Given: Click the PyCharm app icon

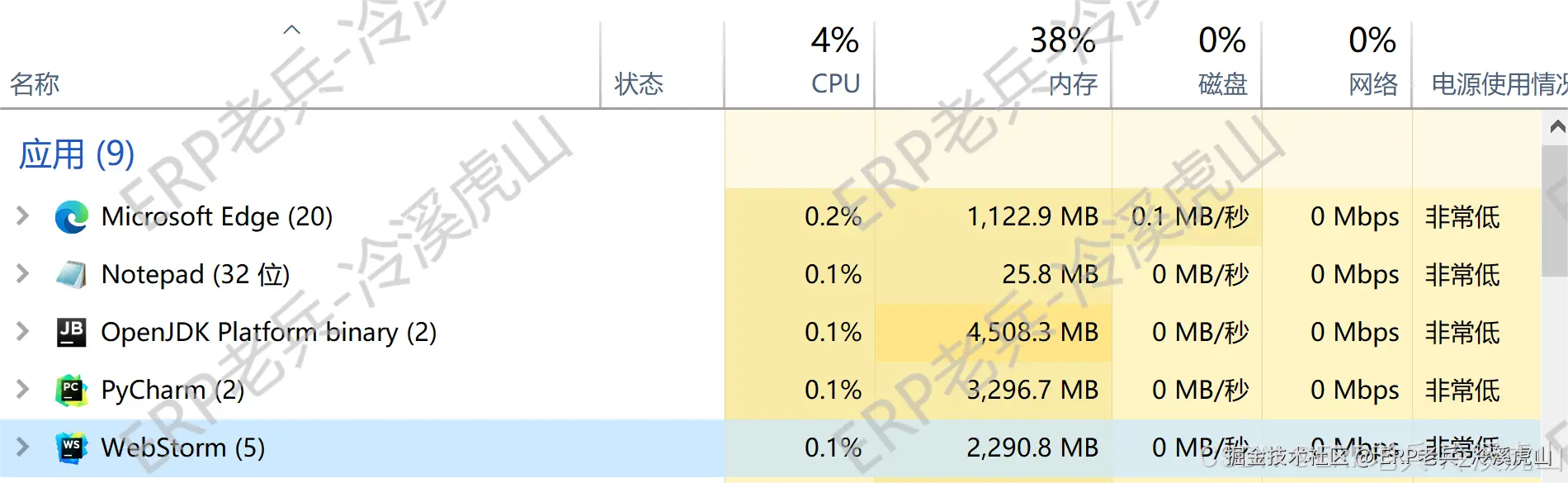Looking at the screenshot, I should pyautogui.click(x=71, y=390).
